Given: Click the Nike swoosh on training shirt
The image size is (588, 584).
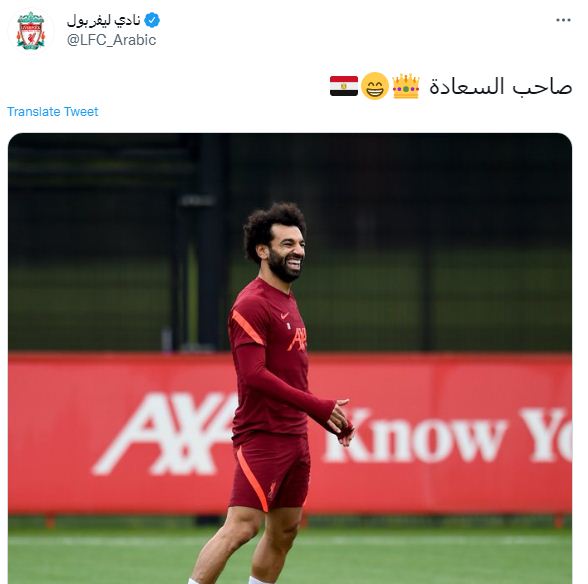Looking at the screenshot, I should pos(285,315).
